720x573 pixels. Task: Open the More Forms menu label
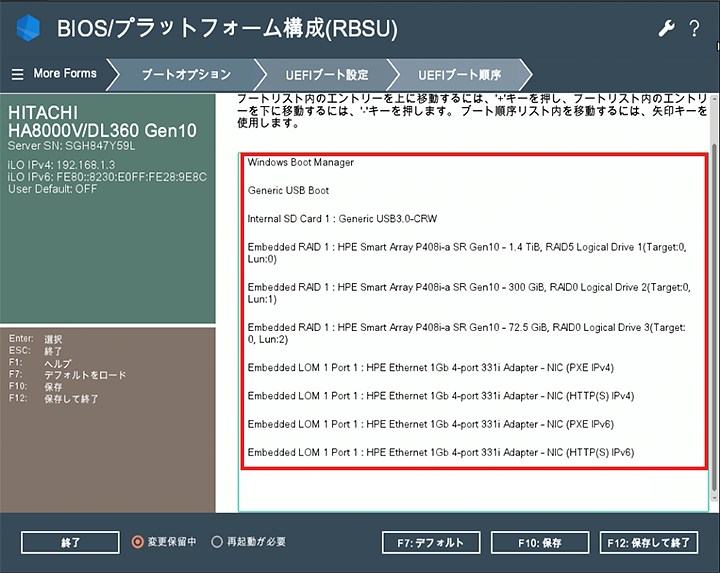click(x=65, y=73)
